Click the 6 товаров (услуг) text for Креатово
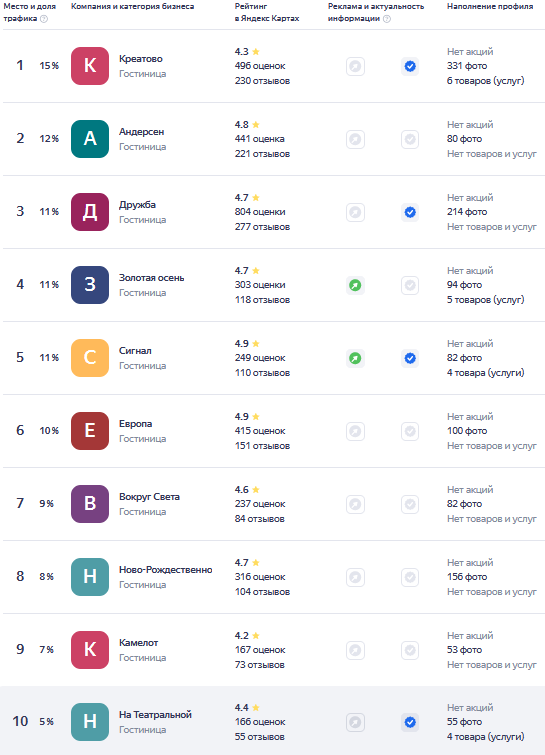 (x=485, y=81)
